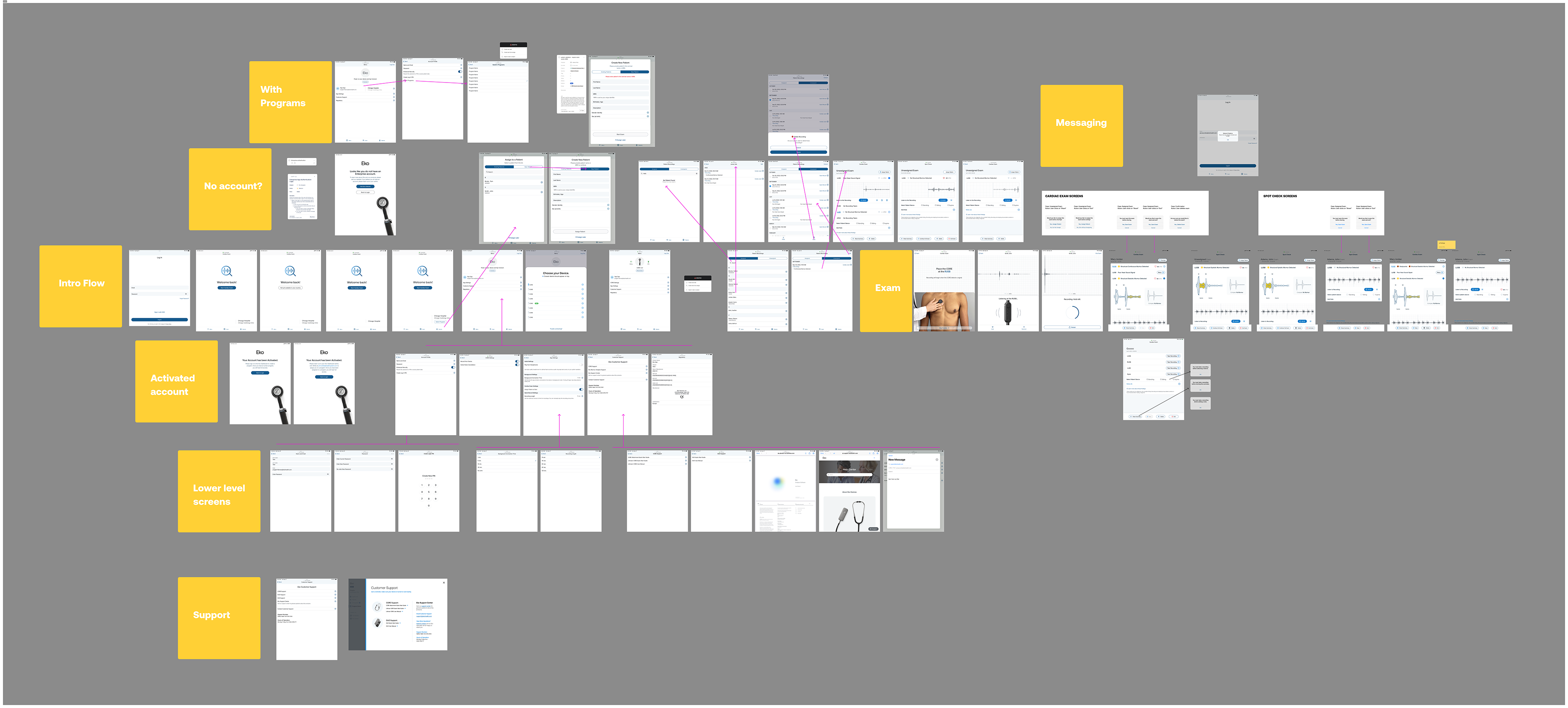1568x708 pixels.
Task: Click the circular recording progress spinner on Recording screen
Action: coord(1072,312)
